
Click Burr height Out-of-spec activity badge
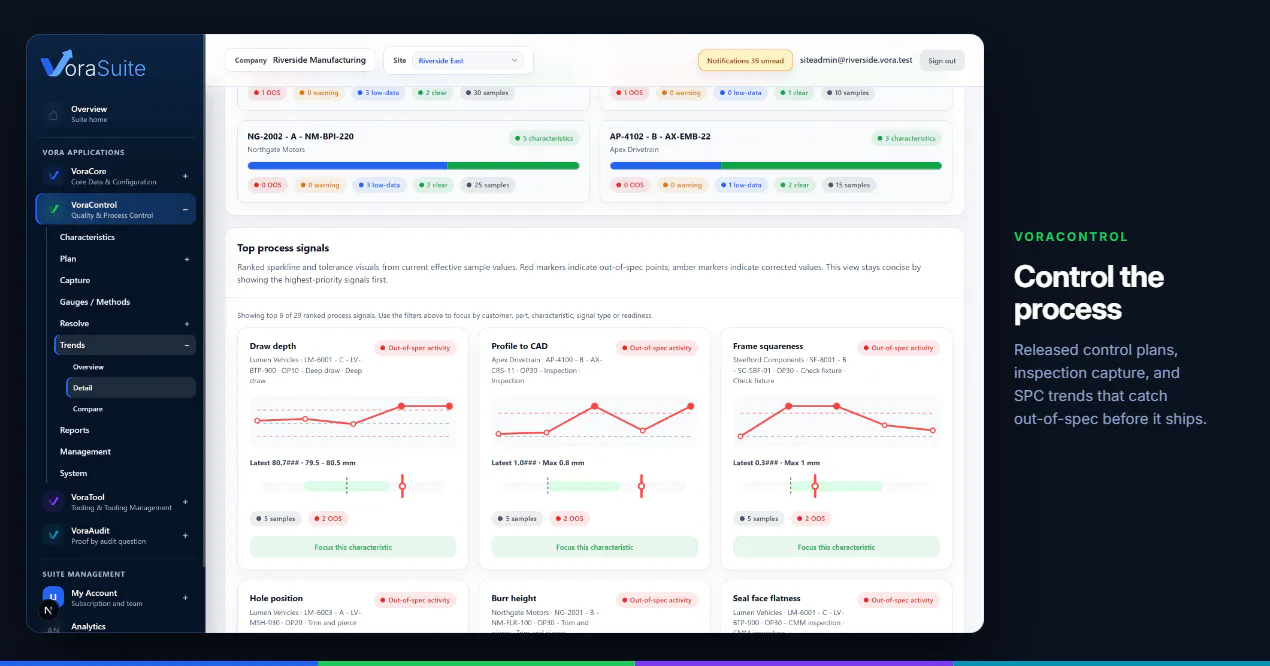[x=657, y=600]
